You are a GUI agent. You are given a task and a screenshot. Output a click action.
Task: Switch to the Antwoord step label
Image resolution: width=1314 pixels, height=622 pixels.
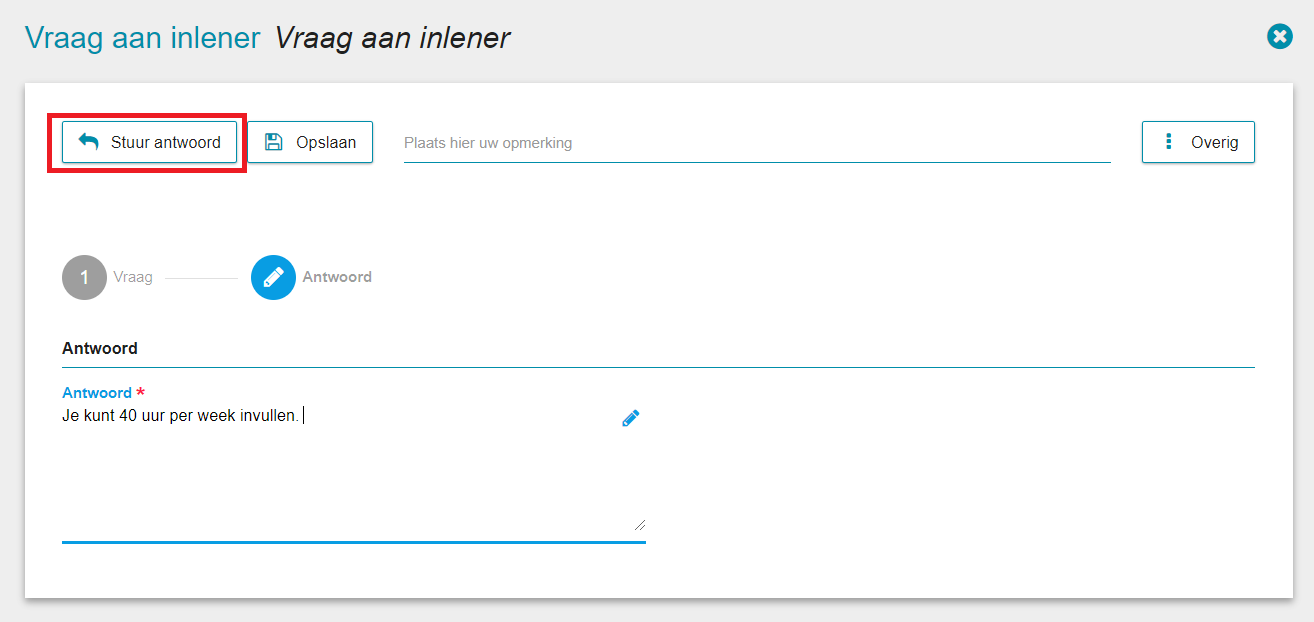(x=337, y=277)
